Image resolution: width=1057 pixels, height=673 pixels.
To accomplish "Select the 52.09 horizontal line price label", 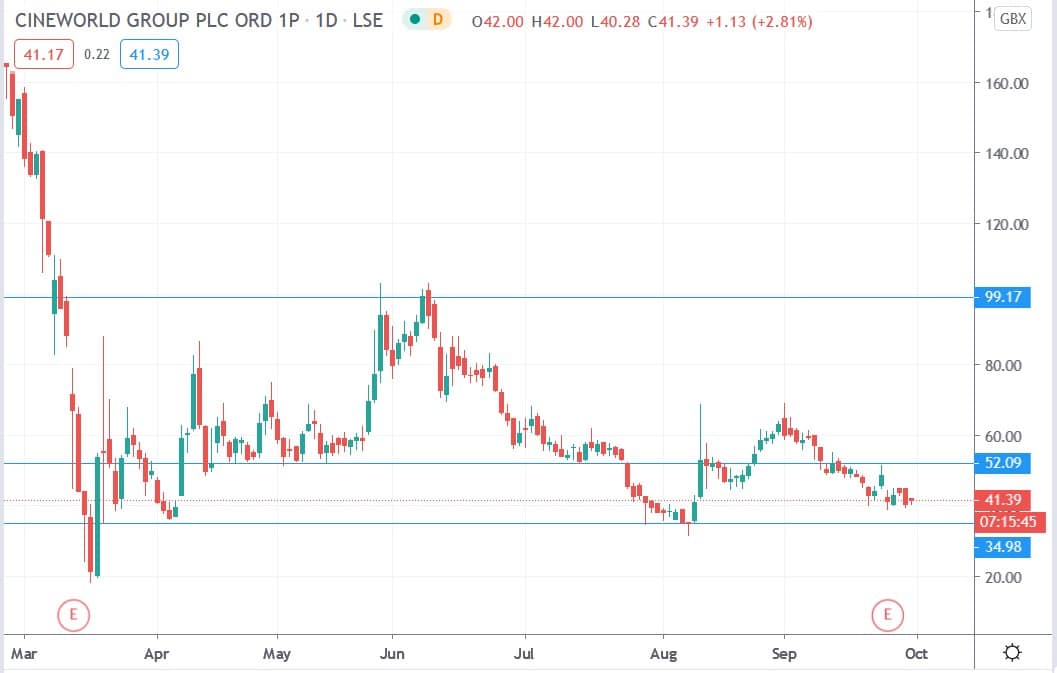I will pyautogui.click(x=1002, y=463).
